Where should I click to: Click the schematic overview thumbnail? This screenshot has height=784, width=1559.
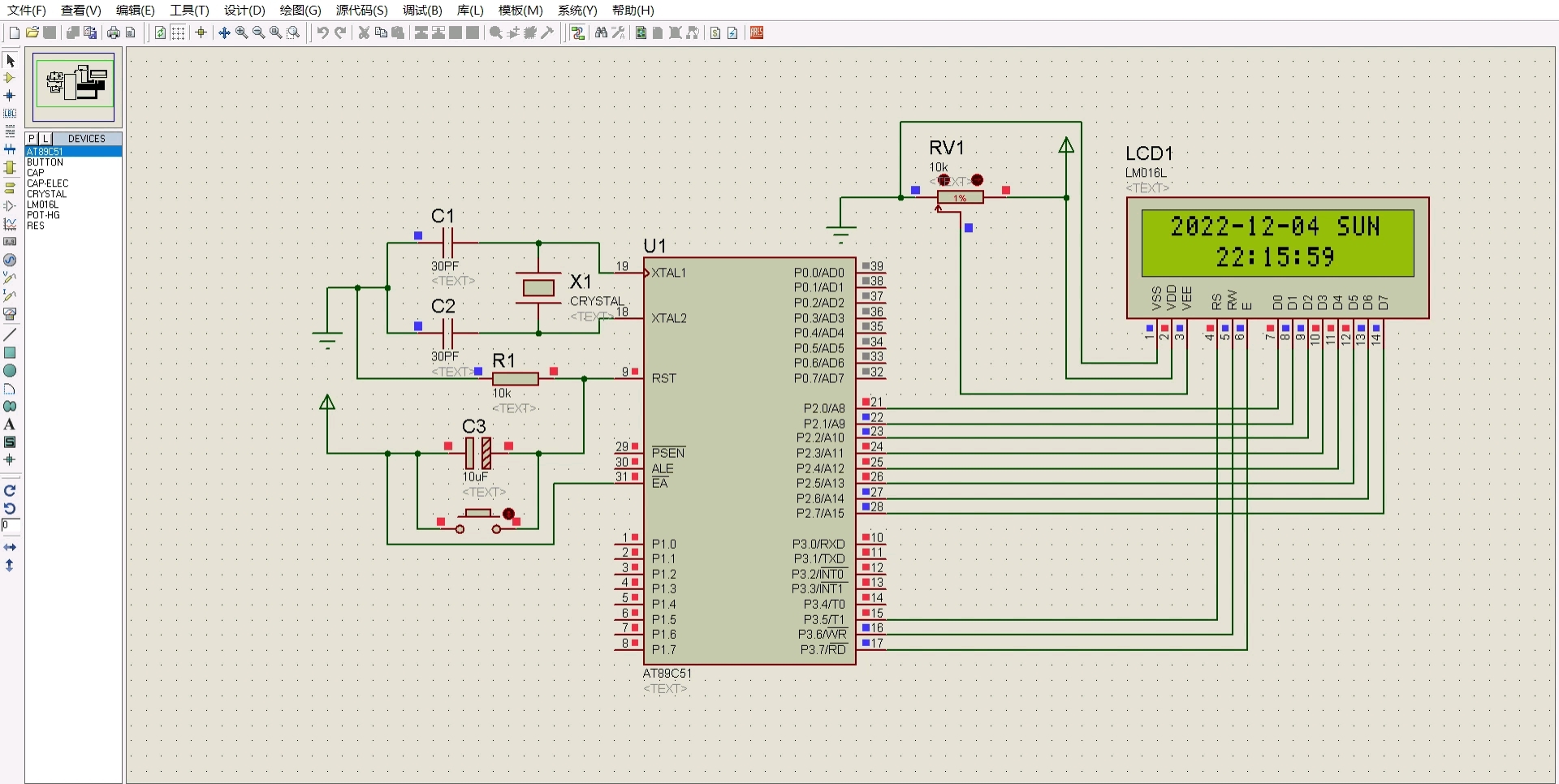click(x=74, y=85)
